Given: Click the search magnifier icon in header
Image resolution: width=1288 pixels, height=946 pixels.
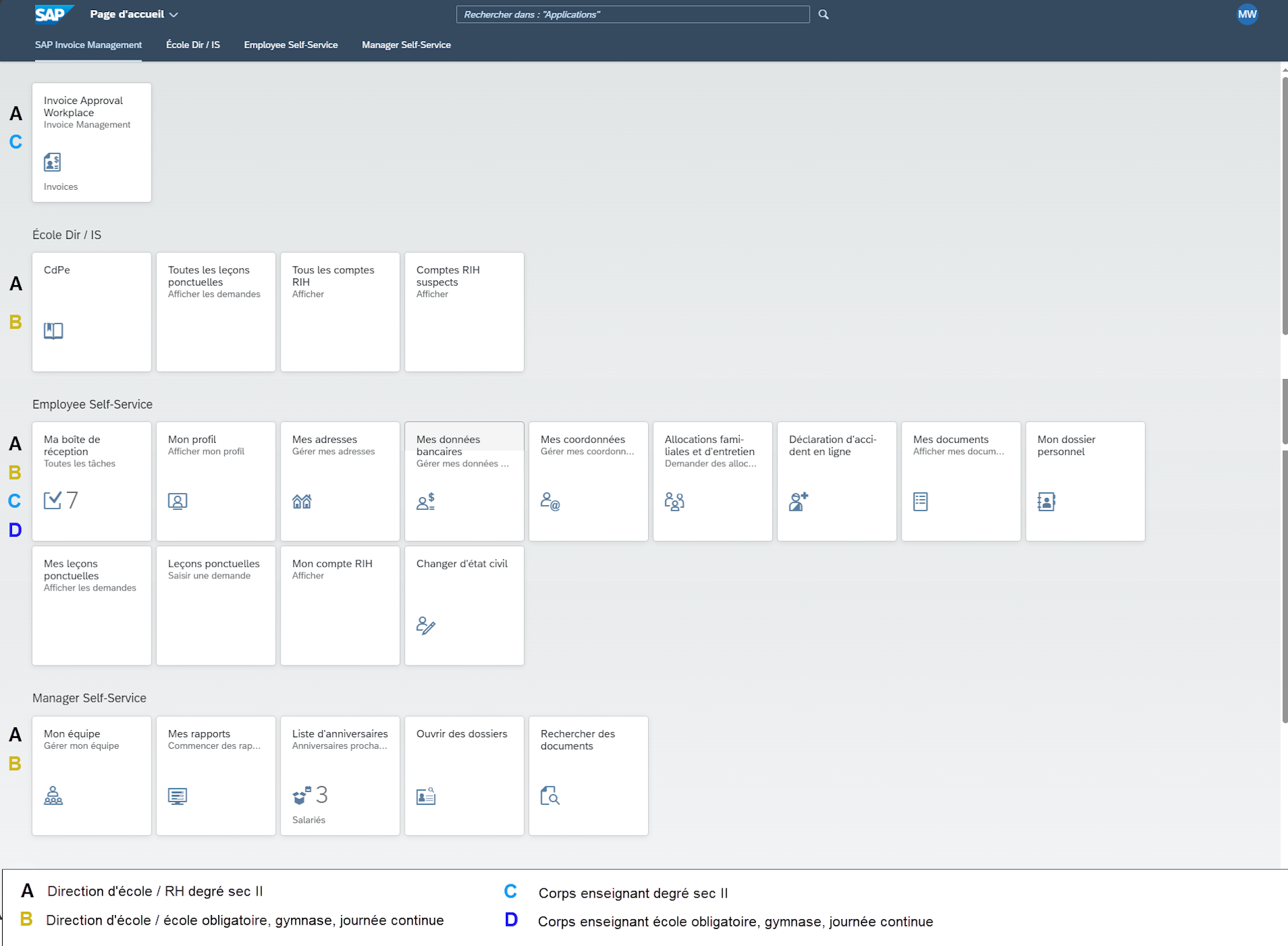Looking at the screenshot, I should pyautogui.click(x=824, y=14).
